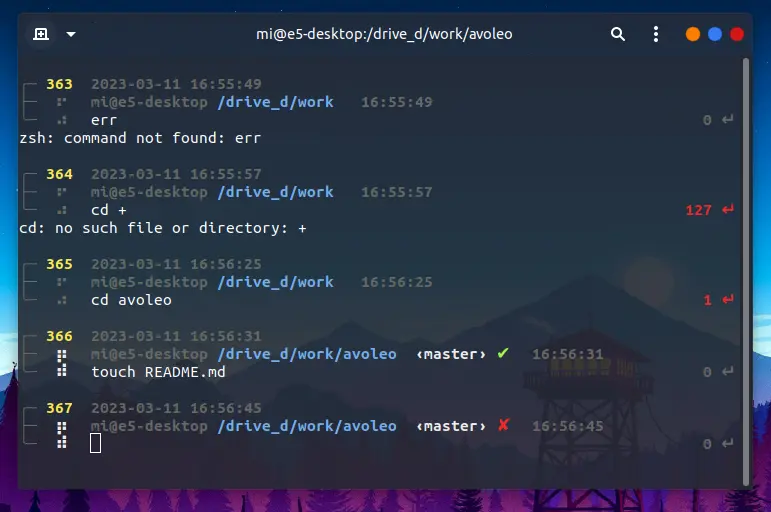The image size is (771, 512).
Task: Click ‹master› branch in prompt 366
Action: [451, 354]
